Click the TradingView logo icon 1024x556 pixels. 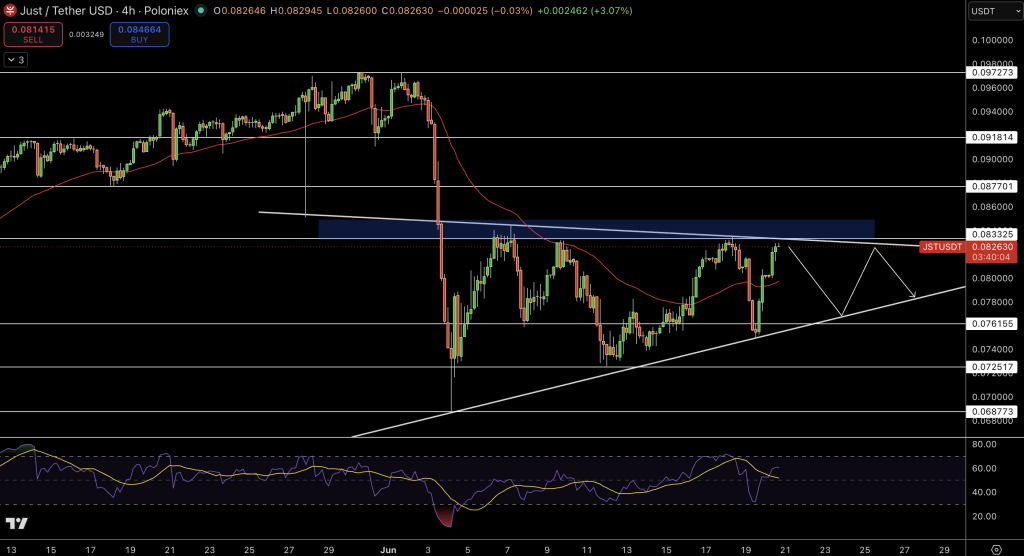click(x=17, y=523)
